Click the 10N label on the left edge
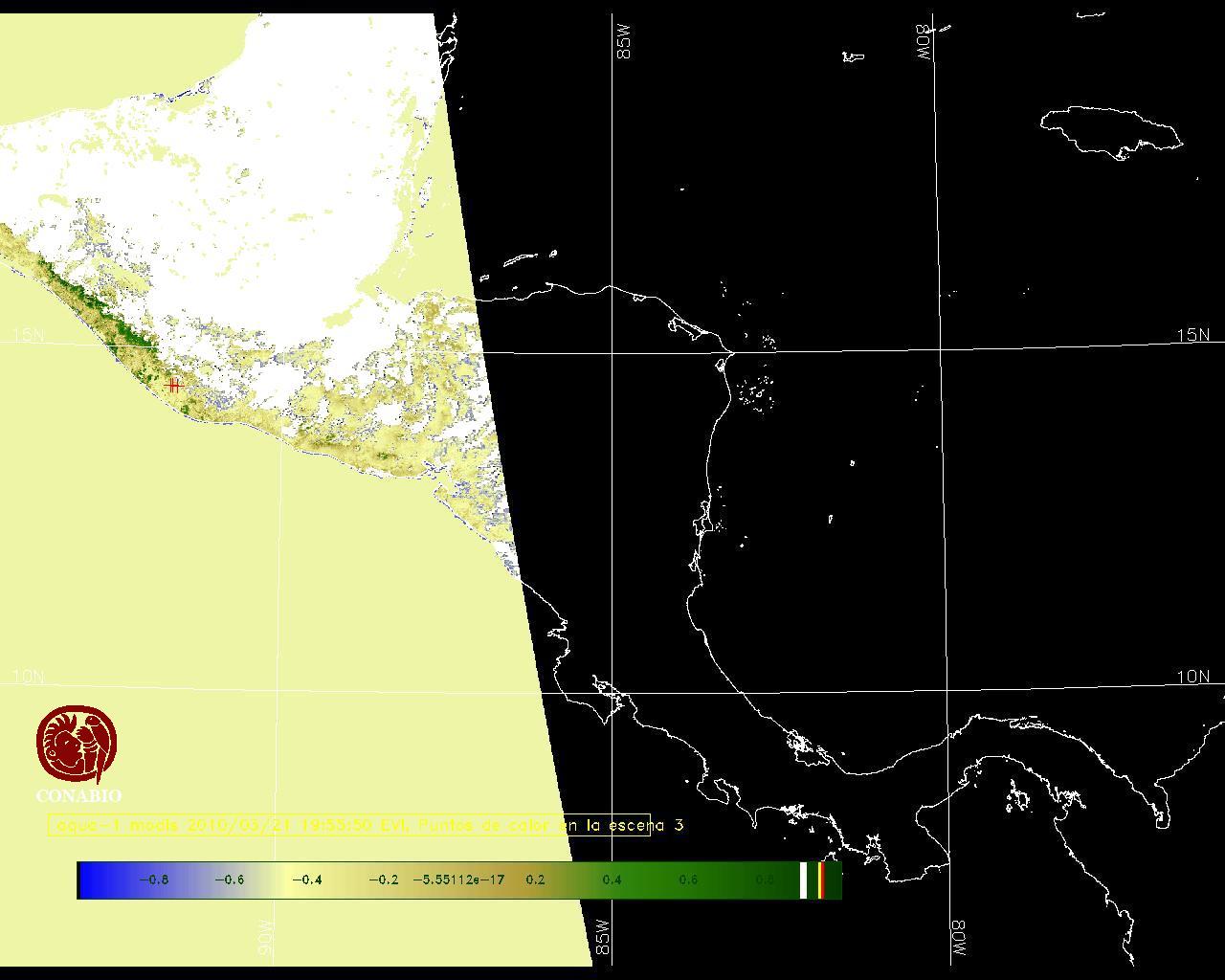This screenshot has height=980, width=1225. (28, 677)
